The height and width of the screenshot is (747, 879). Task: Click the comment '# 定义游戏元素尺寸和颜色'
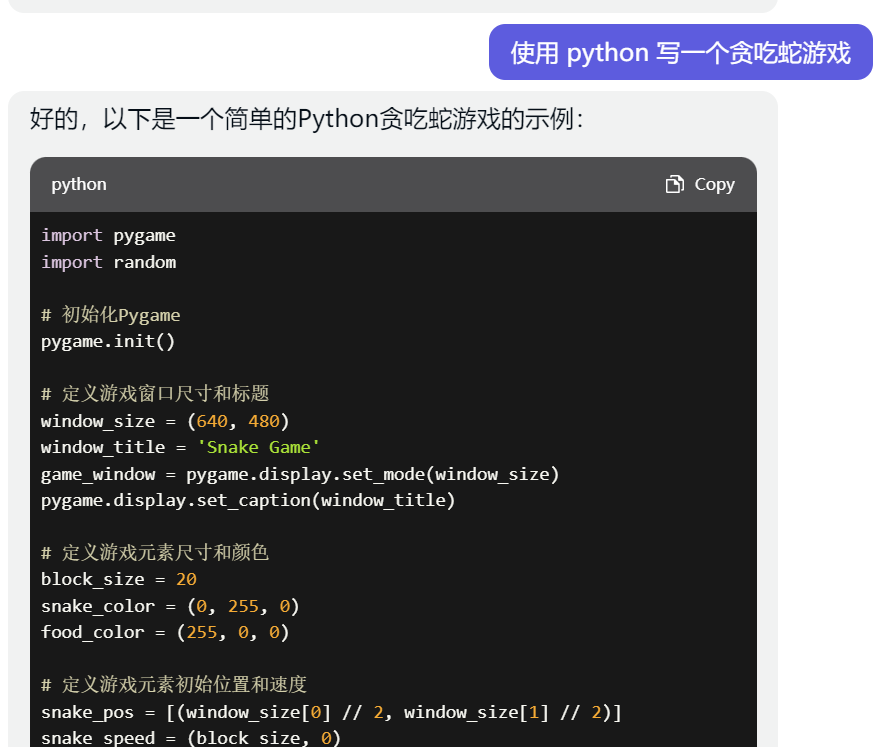(x=155, y=553)
